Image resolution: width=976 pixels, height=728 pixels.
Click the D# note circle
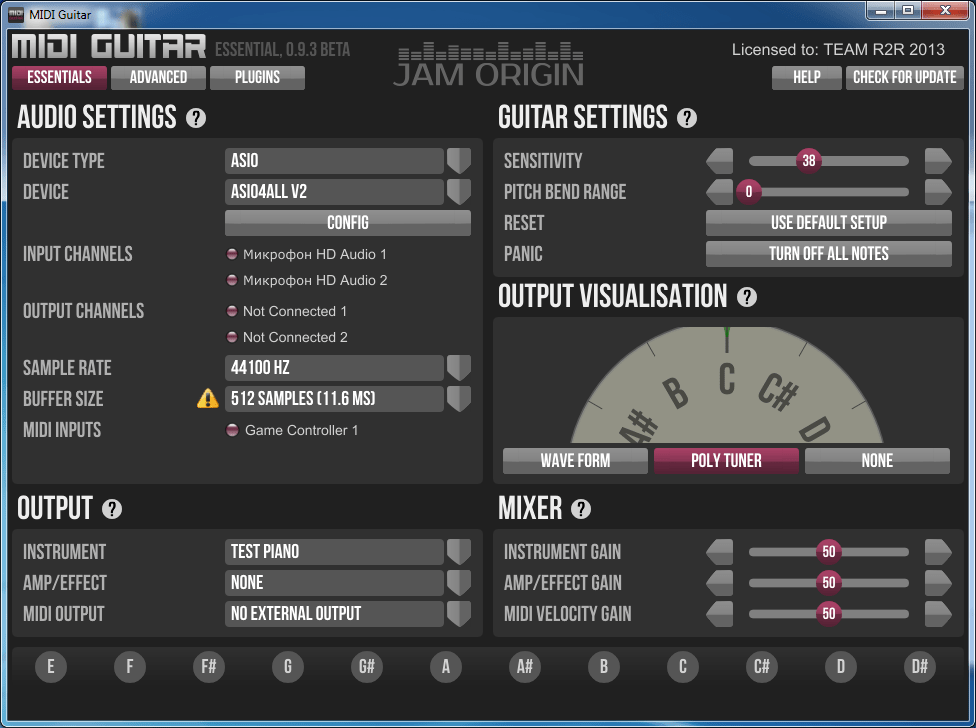(919, 667)
